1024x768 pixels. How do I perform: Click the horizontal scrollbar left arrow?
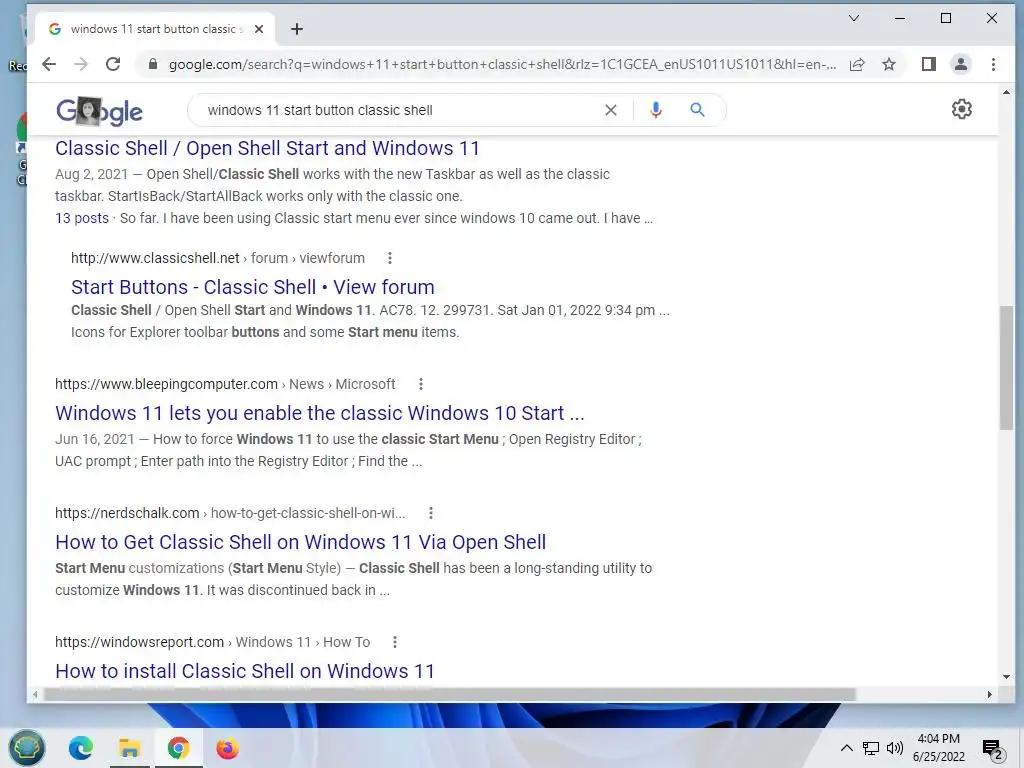coord(35,694)
